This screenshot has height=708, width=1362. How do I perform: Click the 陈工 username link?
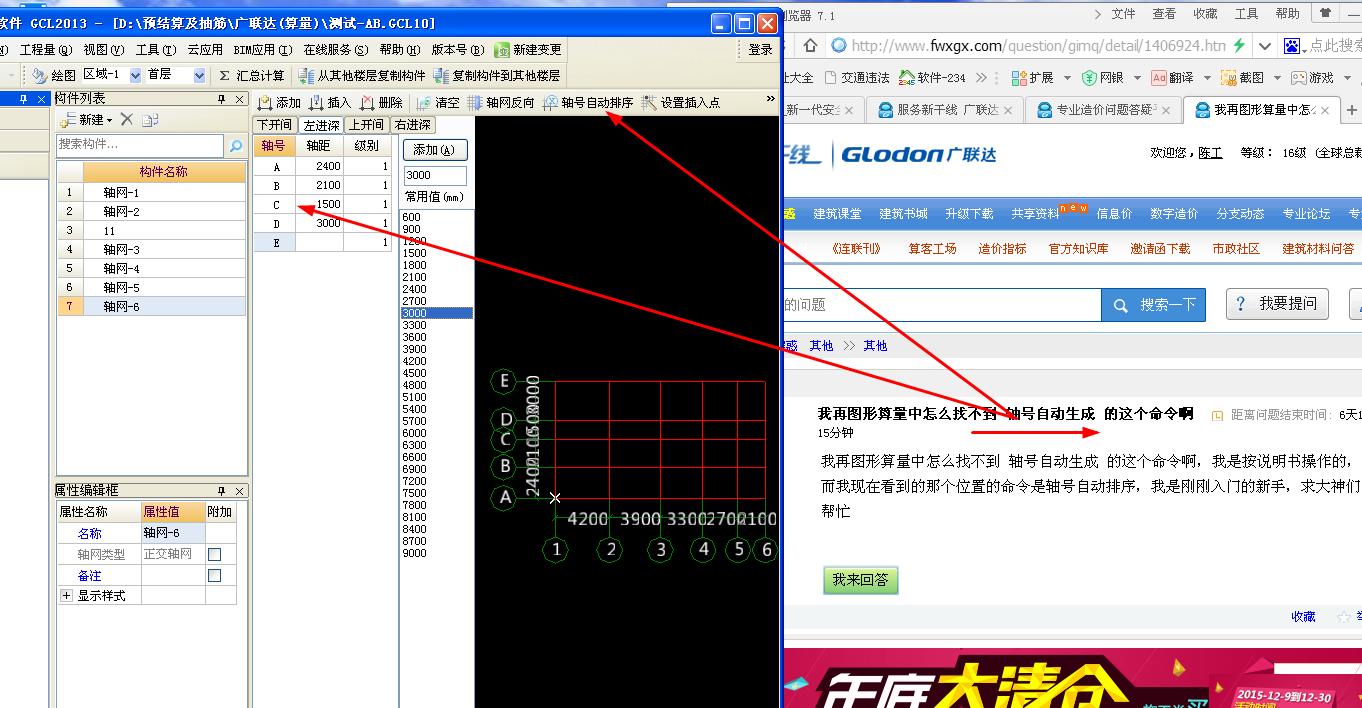coord(1210,153)
